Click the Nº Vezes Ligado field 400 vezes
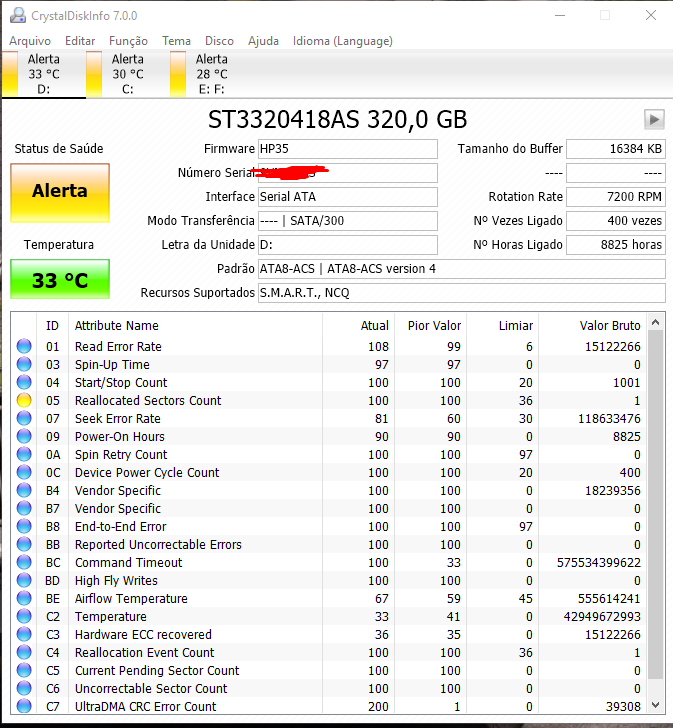Screen dimensions: 673x728 pyautogui.click(x=616, y=221)
